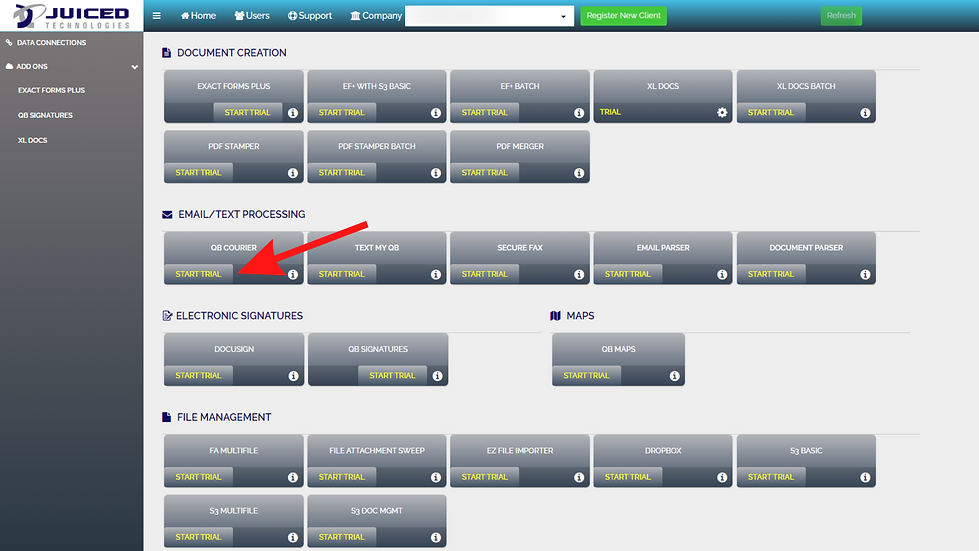Click the Electronic Signatures heading
Image resolution: width=979 pixels, height=551 pixels.
click(239, 316)
